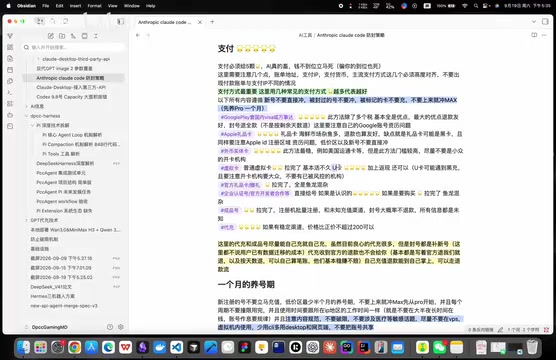Open the View menu
Viewport: 556px width, 360px height.
[112, 6]
